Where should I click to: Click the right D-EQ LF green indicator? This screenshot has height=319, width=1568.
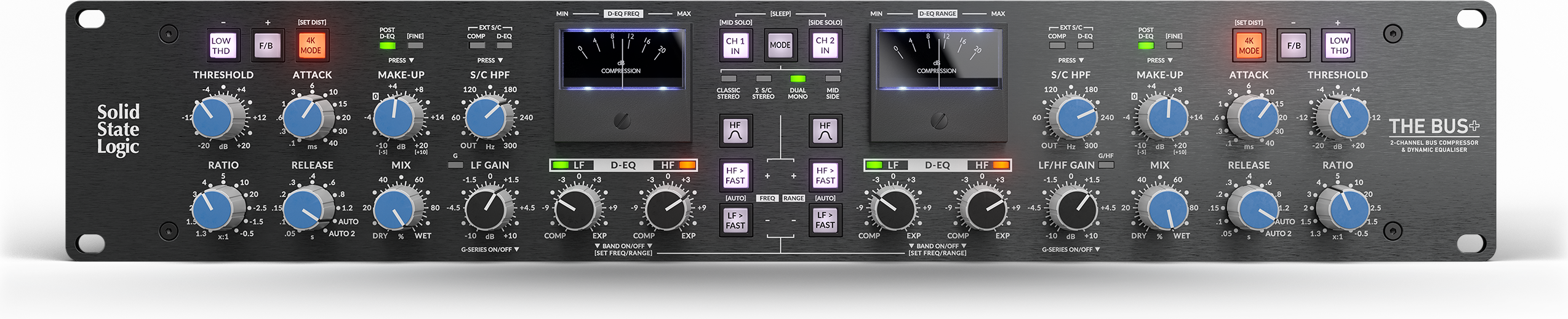[875, 165]
